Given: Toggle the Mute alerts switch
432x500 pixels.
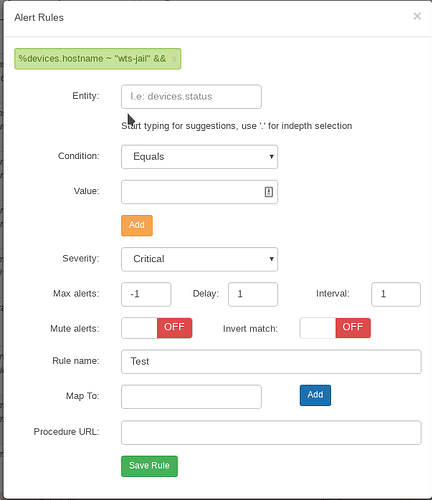Looking at the screenshot, I should (x=157, y=328).
